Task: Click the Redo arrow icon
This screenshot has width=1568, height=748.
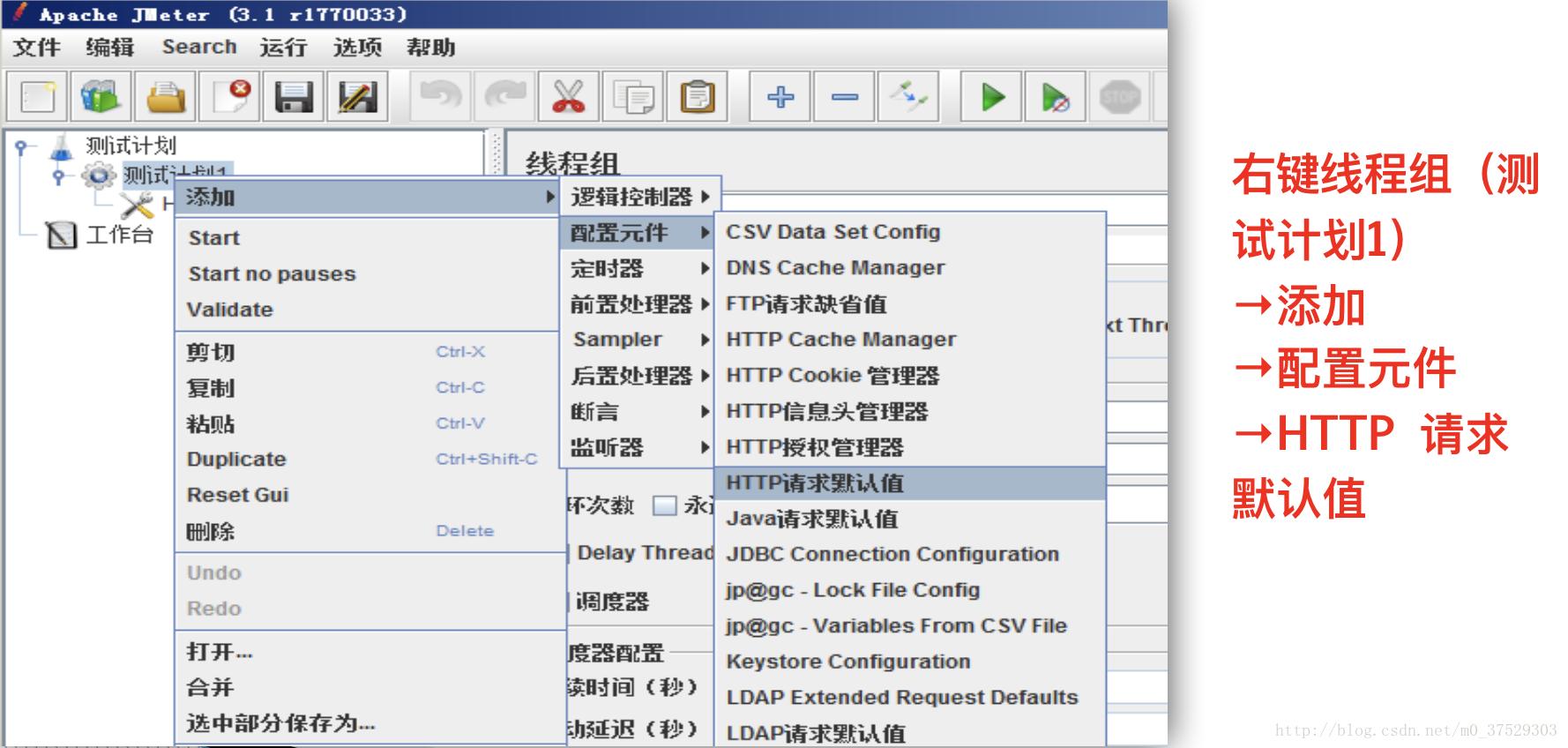Action: (x=504, y=96)
